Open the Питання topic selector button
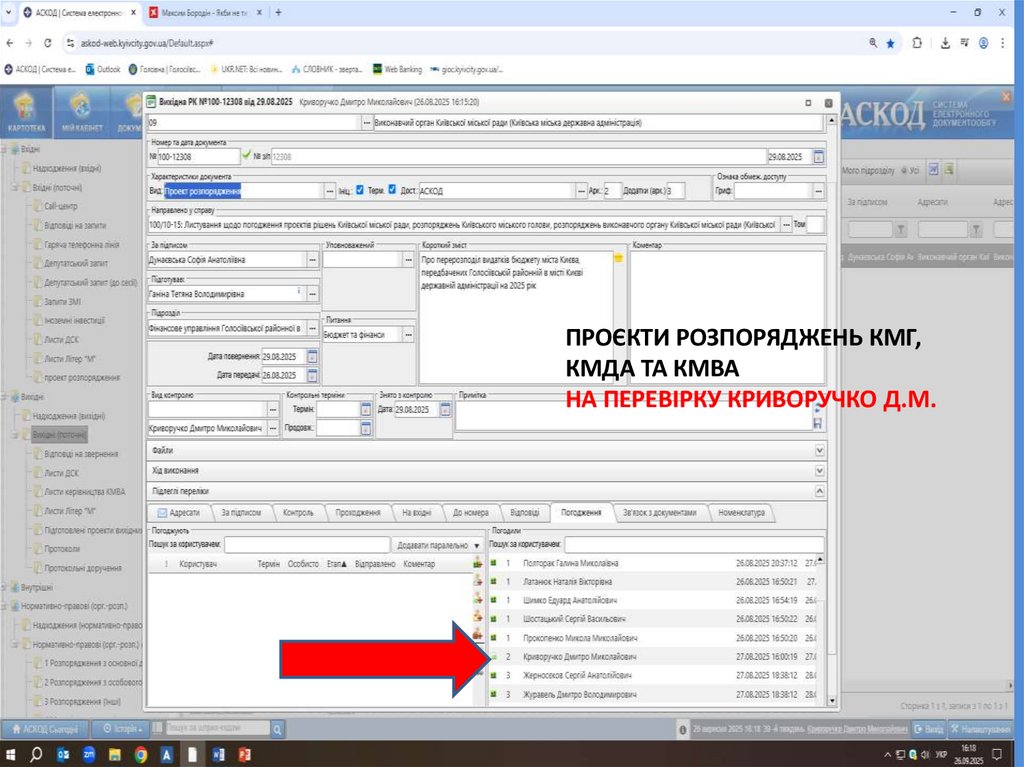 (x=408, y=335)
